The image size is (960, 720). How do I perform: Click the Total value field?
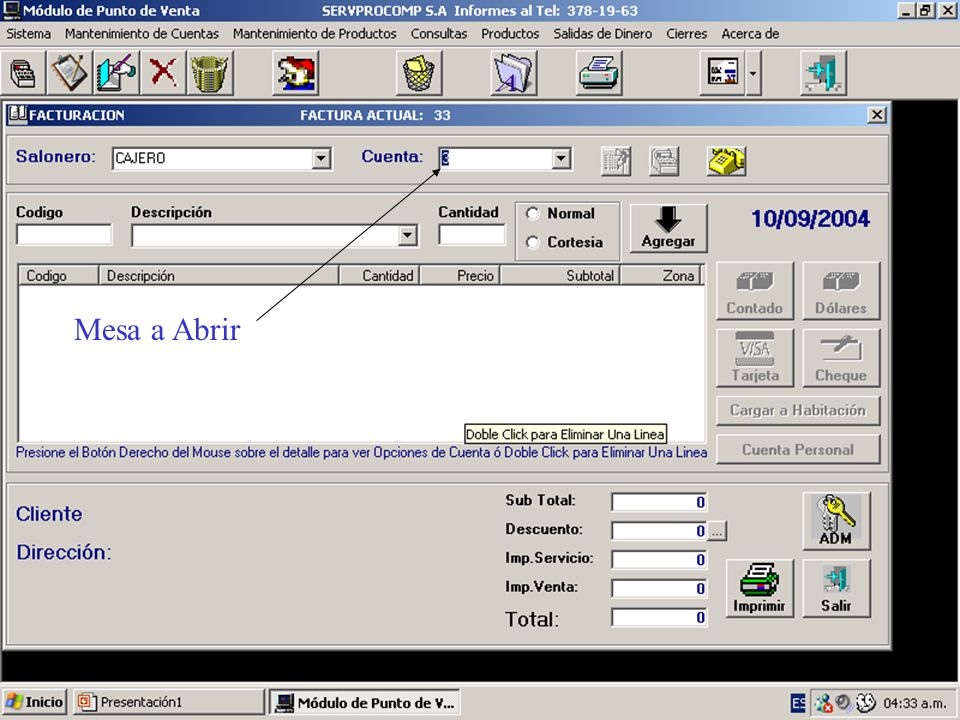(x=659, y=617)
